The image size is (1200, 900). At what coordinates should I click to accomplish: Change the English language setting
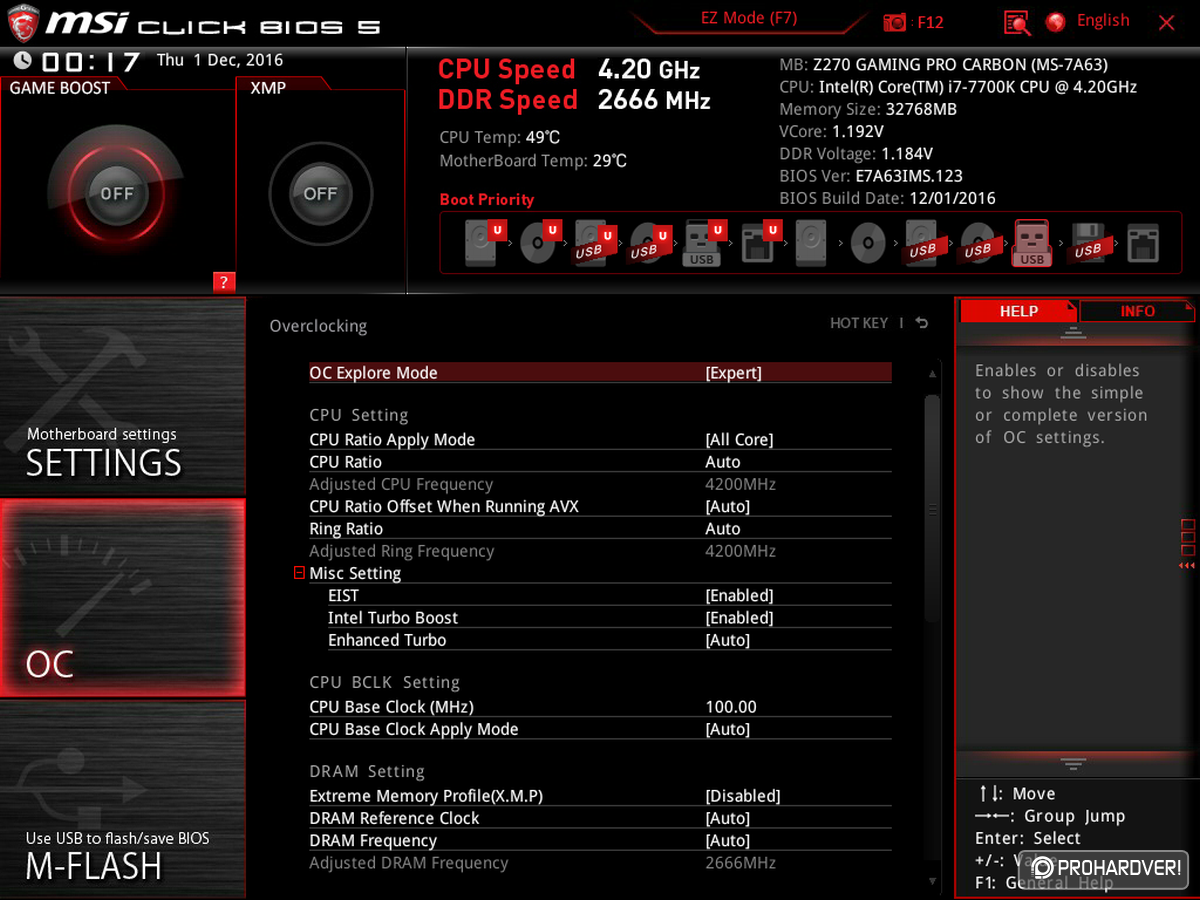(x=1103, y=21)
